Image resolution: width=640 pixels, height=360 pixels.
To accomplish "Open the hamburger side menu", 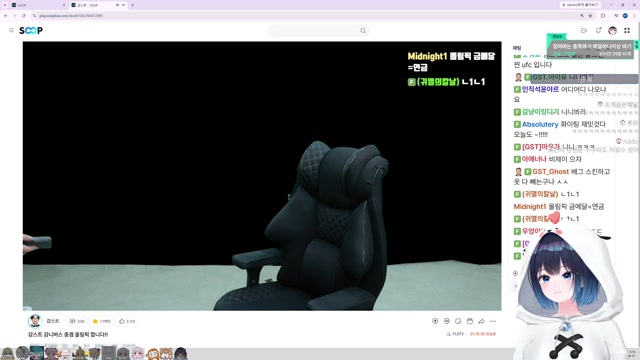I will 11,30.
